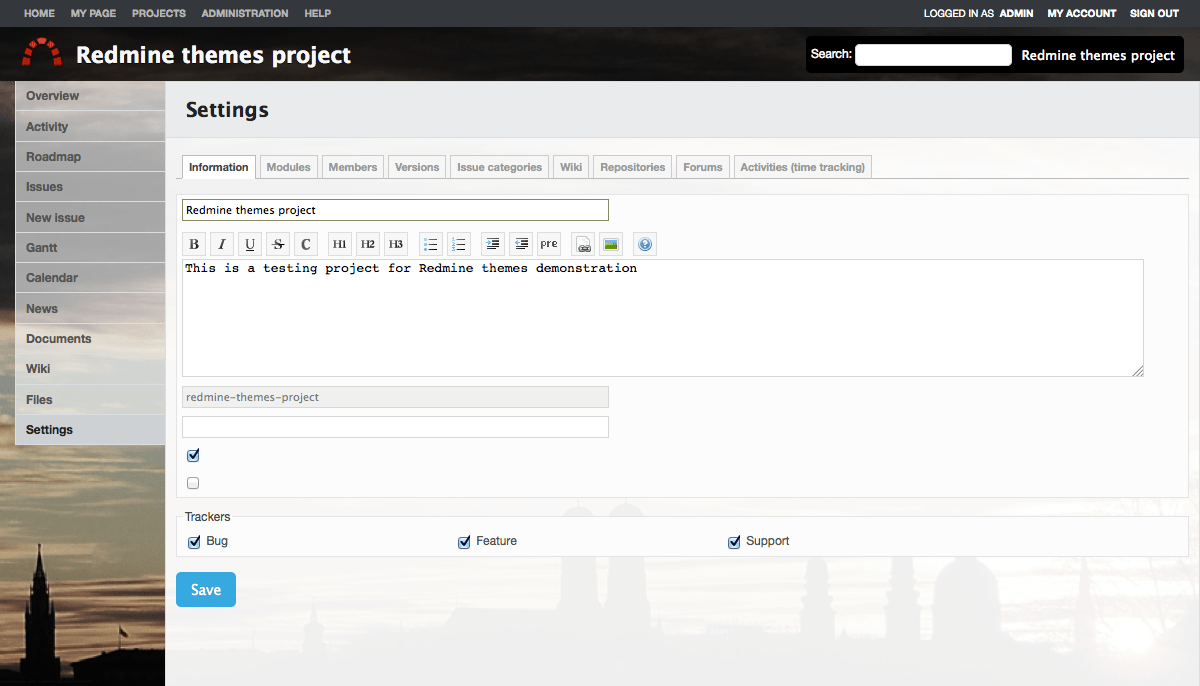Open Projects in top menu
Image resolution: width=1200 pixels, height=686 pixels.
(159, 13)
